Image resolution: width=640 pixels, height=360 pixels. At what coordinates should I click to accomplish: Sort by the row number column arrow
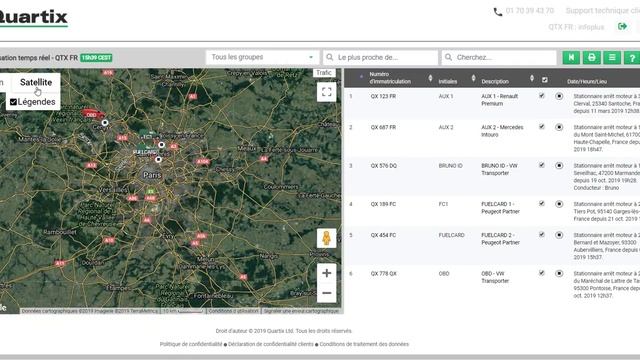click(x=361, y=77)
